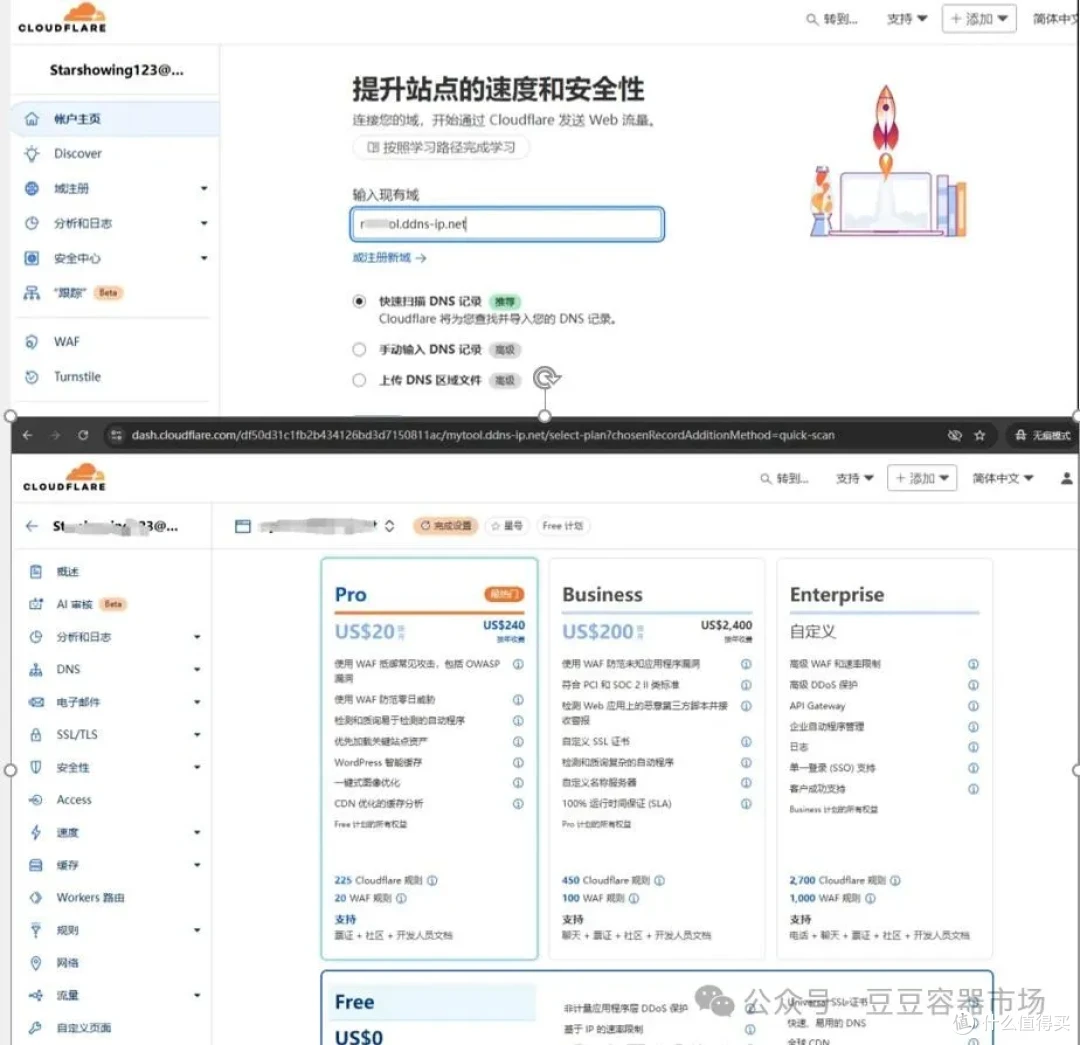1080x1045 pixels.
Task: Click the 星号 star button beside the domain
Action: pos(507,526)
